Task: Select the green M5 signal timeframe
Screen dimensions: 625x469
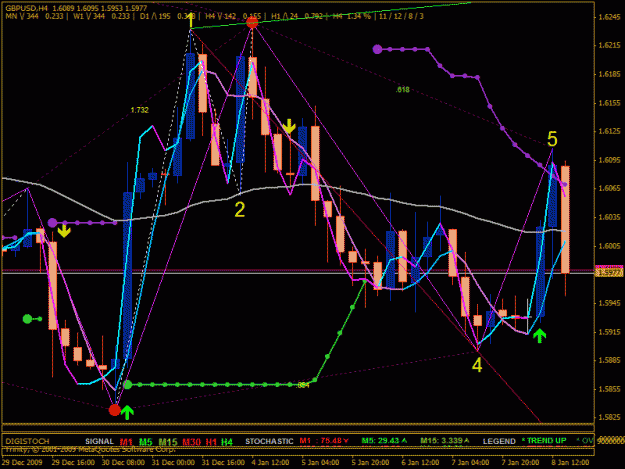Action: pyautogui.click(x=145, y=442)
